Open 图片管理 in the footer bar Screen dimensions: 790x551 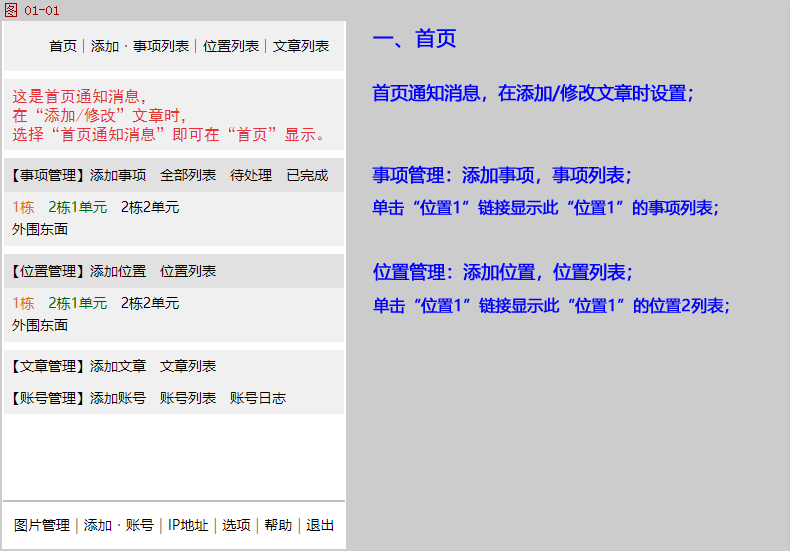pyautogui.click(x=42, y=525)
